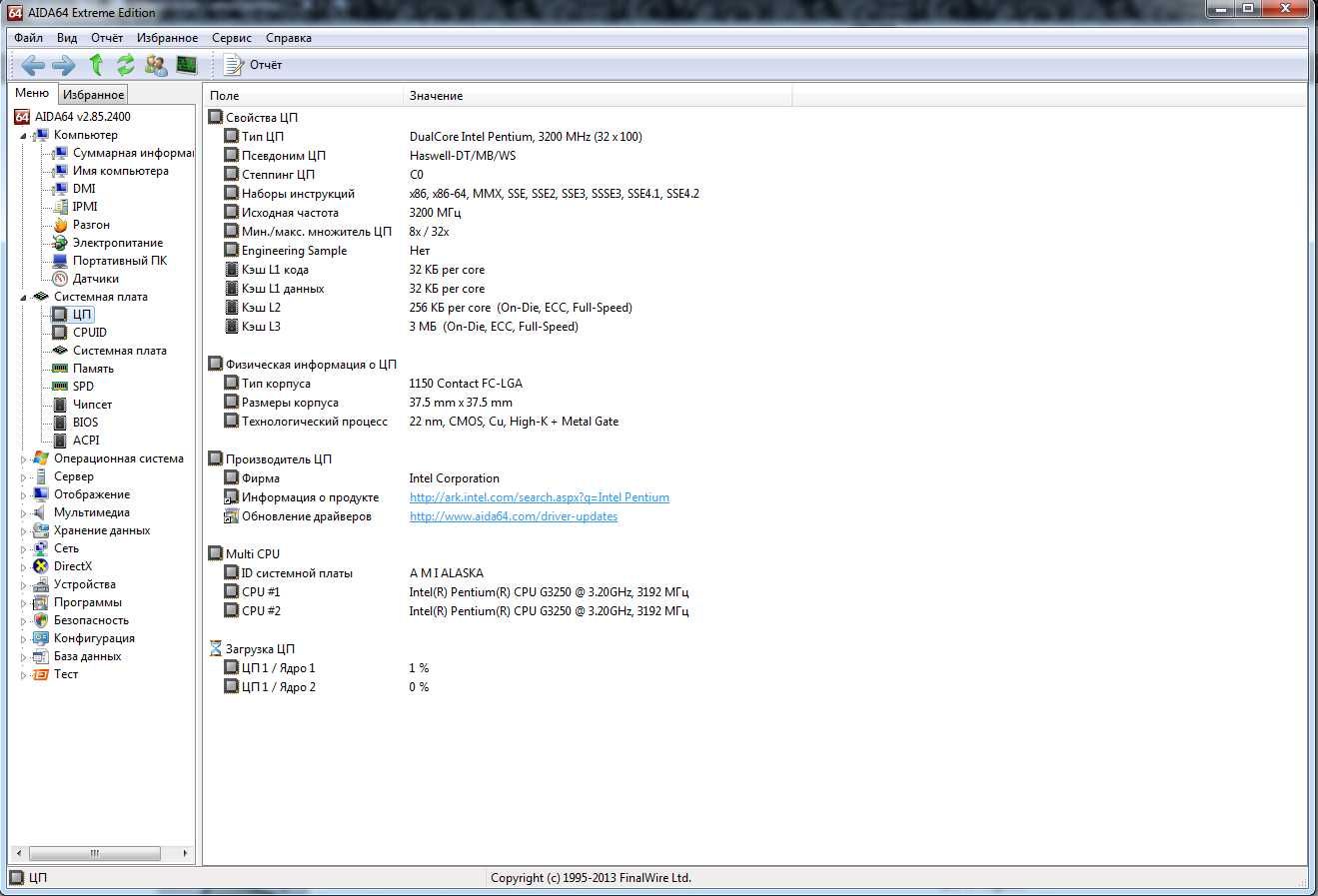This screenshot has width=1318, height=896.
Task: Click the back navigation arrow icon
Action: 33,65
